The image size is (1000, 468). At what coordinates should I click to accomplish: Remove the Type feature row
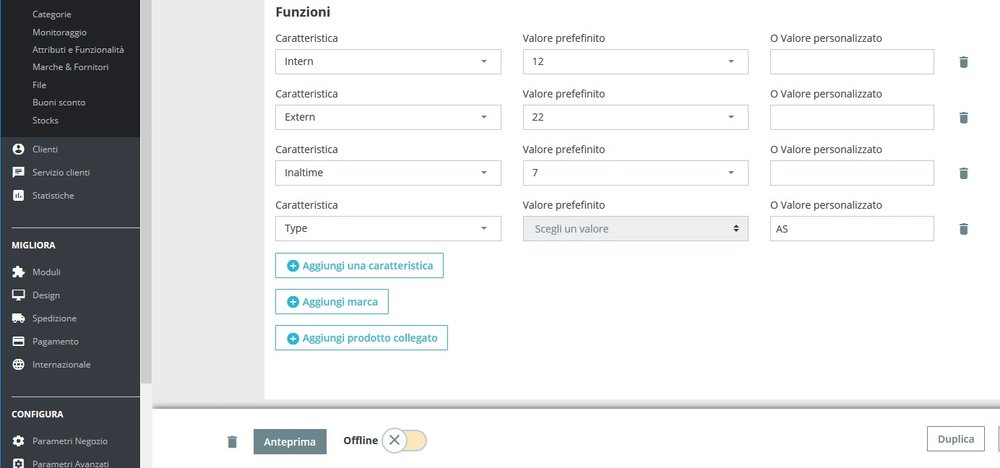point(963,229)
